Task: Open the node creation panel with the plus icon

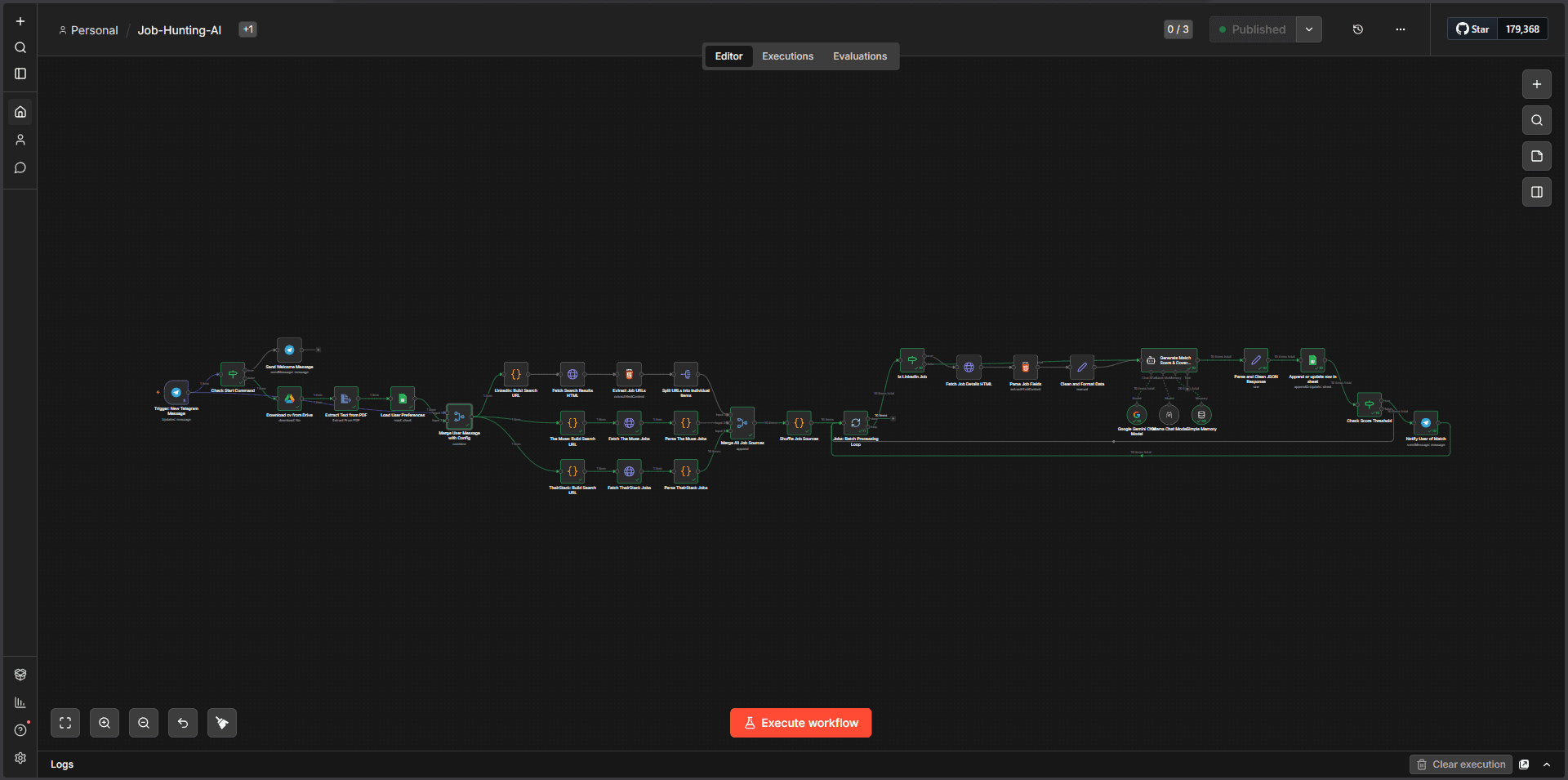Action: tap(1536, 84)
